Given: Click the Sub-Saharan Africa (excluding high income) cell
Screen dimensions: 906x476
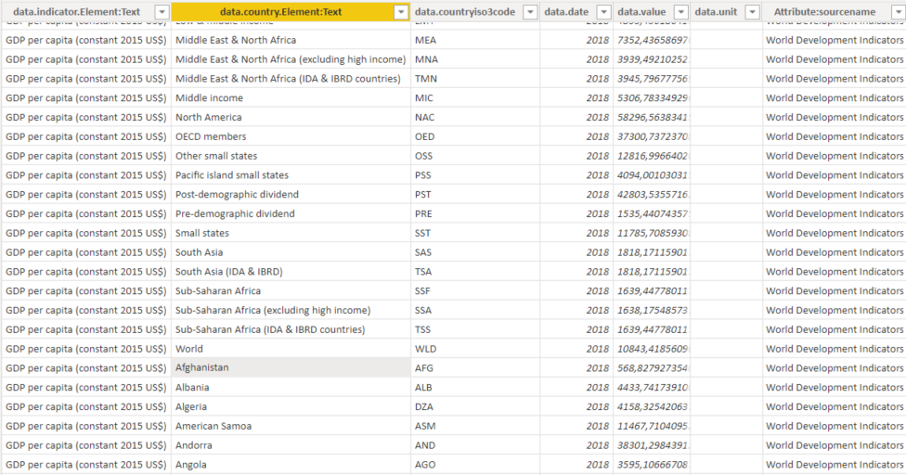Looking at the screenshot, I should (x=291, y=310).
